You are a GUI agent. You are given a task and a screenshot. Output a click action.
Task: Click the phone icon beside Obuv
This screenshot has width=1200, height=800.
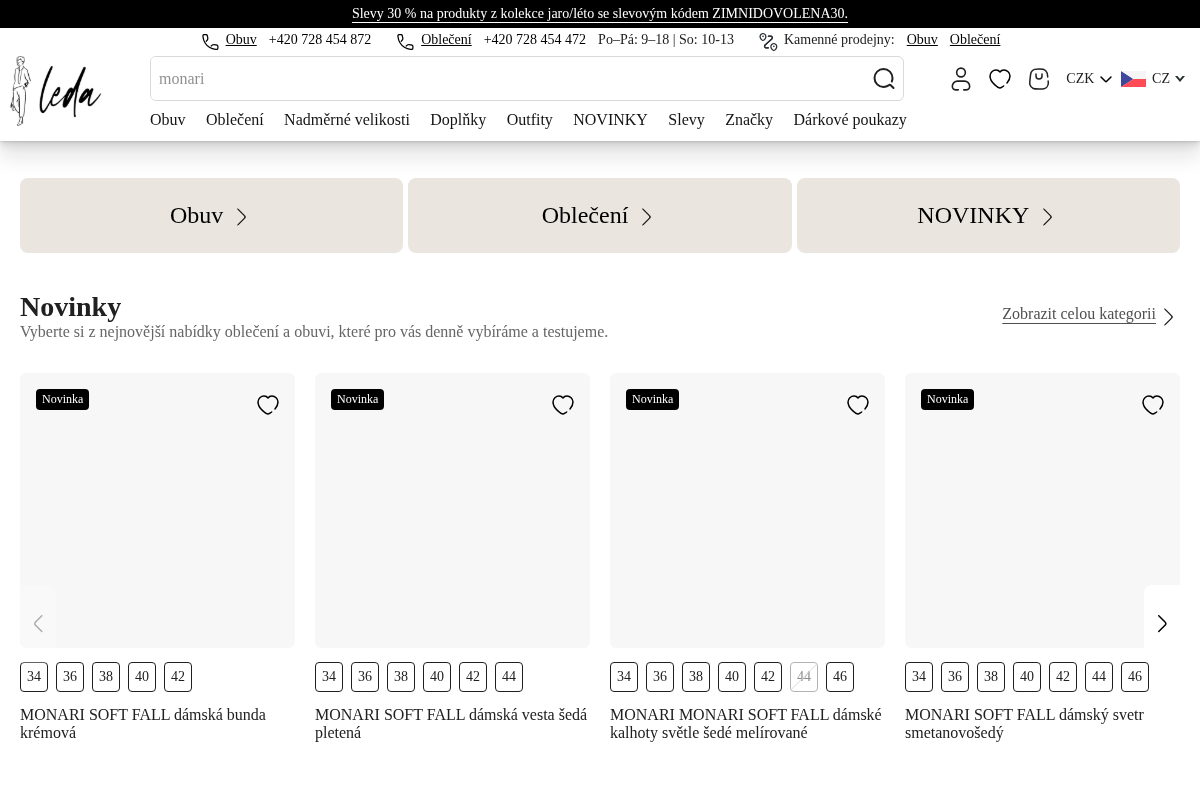coord(210,41)
